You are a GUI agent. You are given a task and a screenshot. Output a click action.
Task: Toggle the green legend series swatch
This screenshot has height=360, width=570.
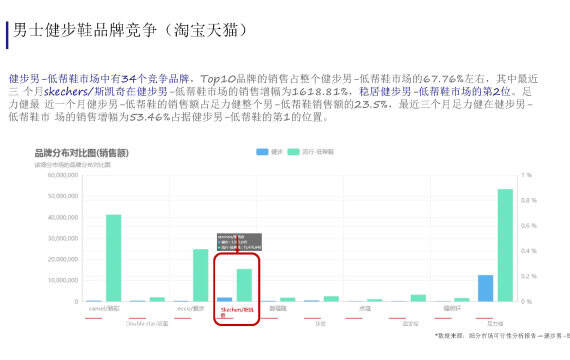[x=293, y=152]
